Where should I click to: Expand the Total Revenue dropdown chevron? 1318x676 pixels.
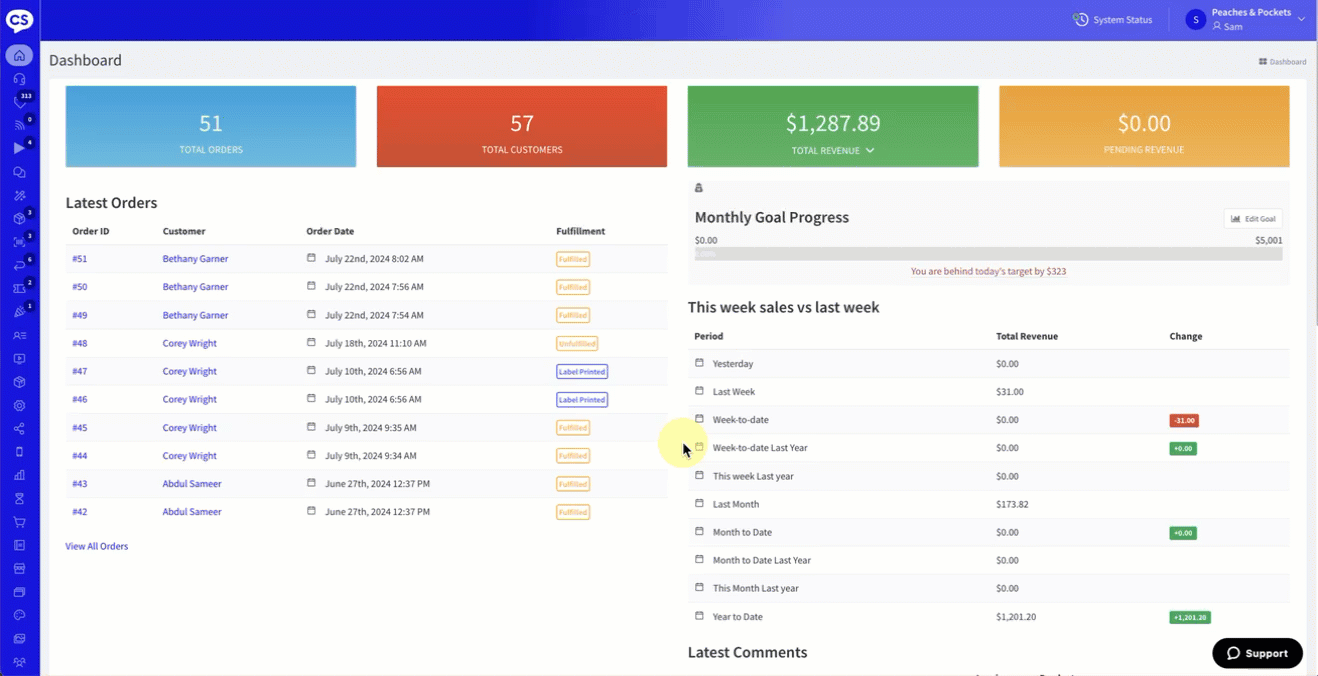pyautogui.click(x=870, y=150)
